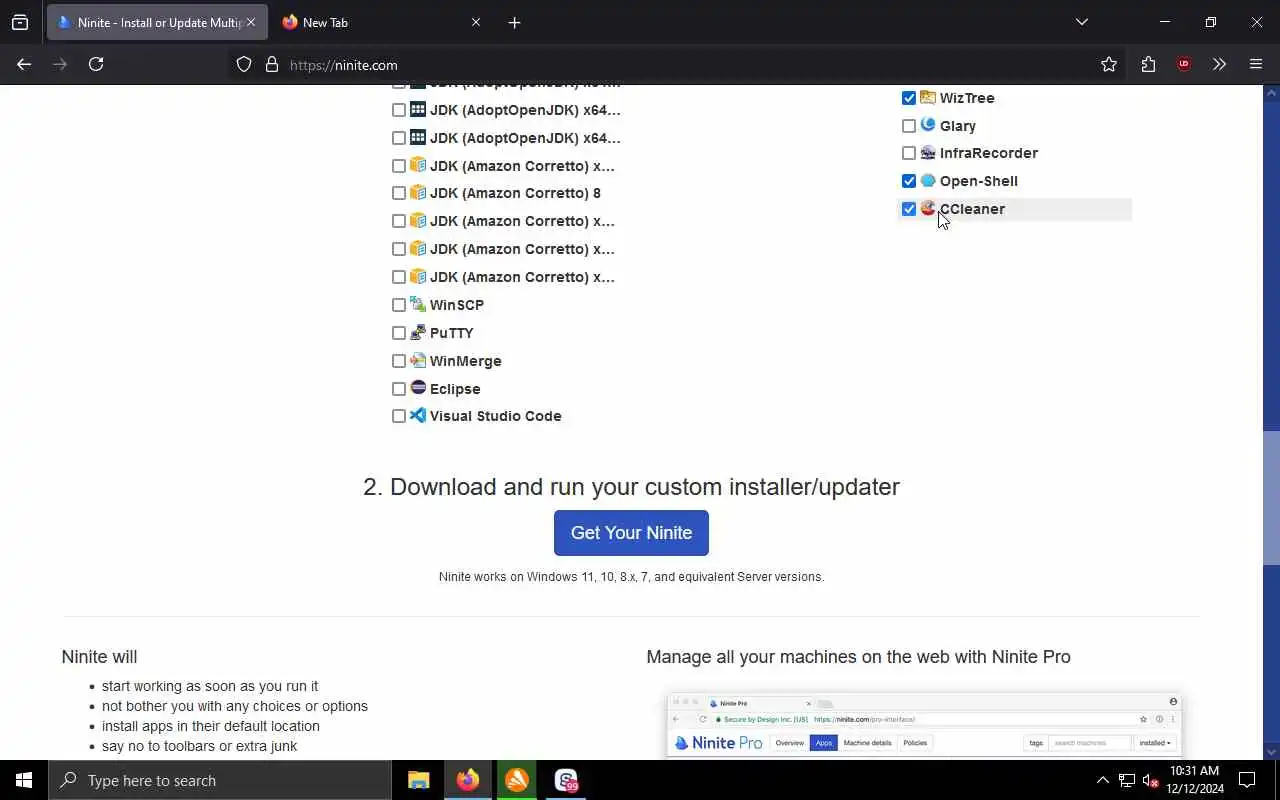
Task: Open a new browser tab
Action: point(514,22)
